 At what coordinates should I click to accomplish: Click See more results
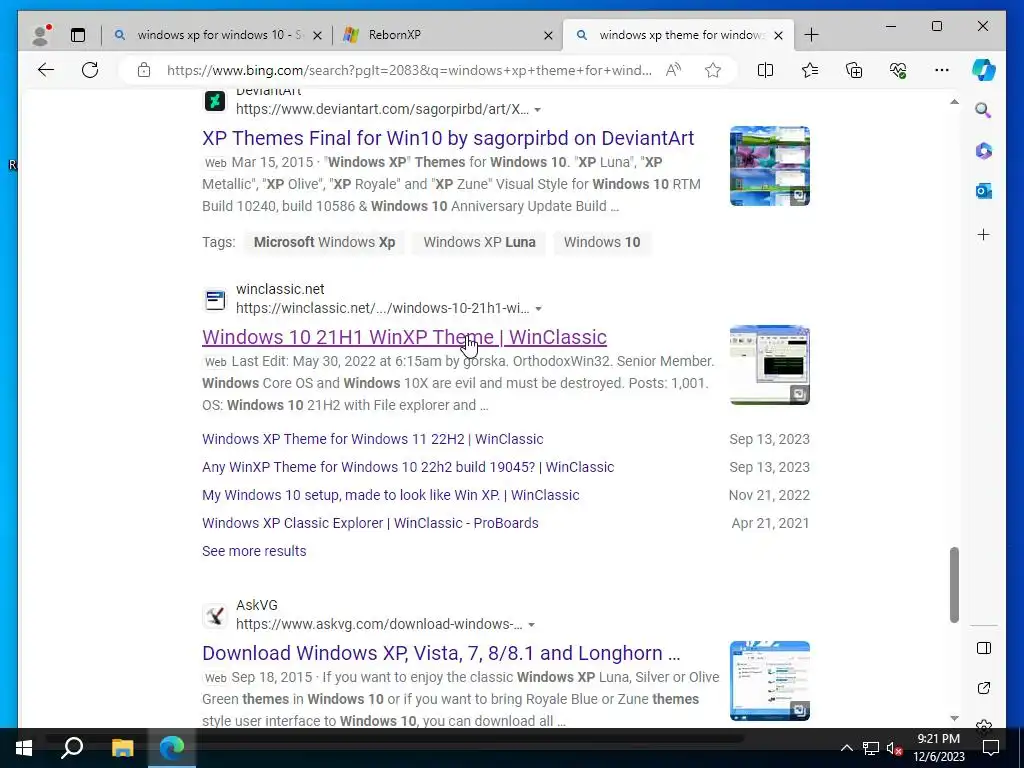(254, 551)
